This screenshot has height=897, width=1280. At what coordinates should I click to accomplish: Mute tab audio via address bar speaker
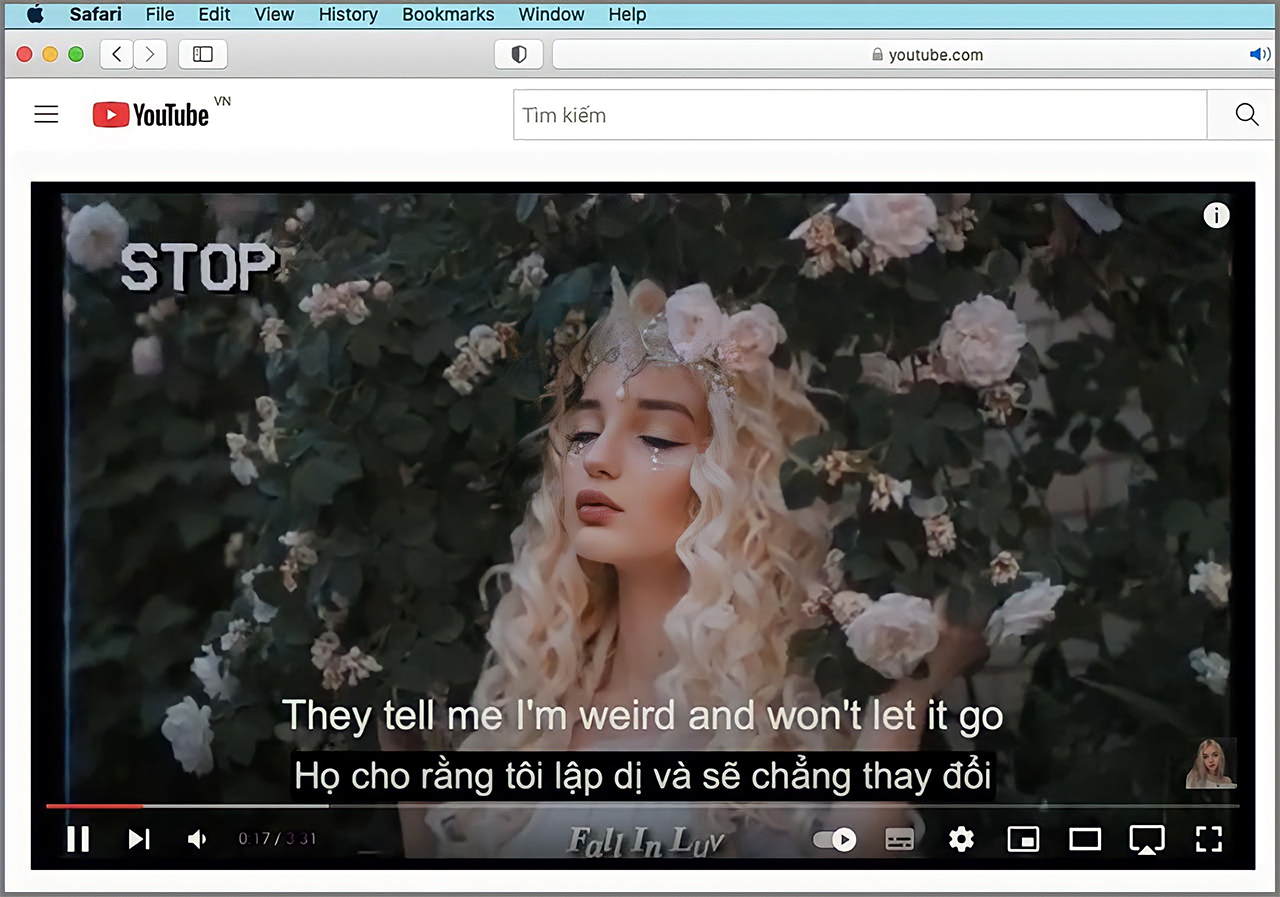(x=1259, y=54)
